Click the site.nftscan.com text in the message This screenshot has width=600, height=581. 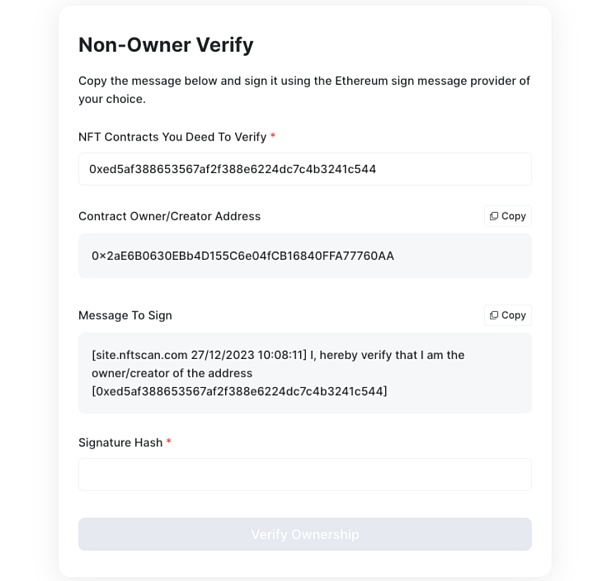141,355
